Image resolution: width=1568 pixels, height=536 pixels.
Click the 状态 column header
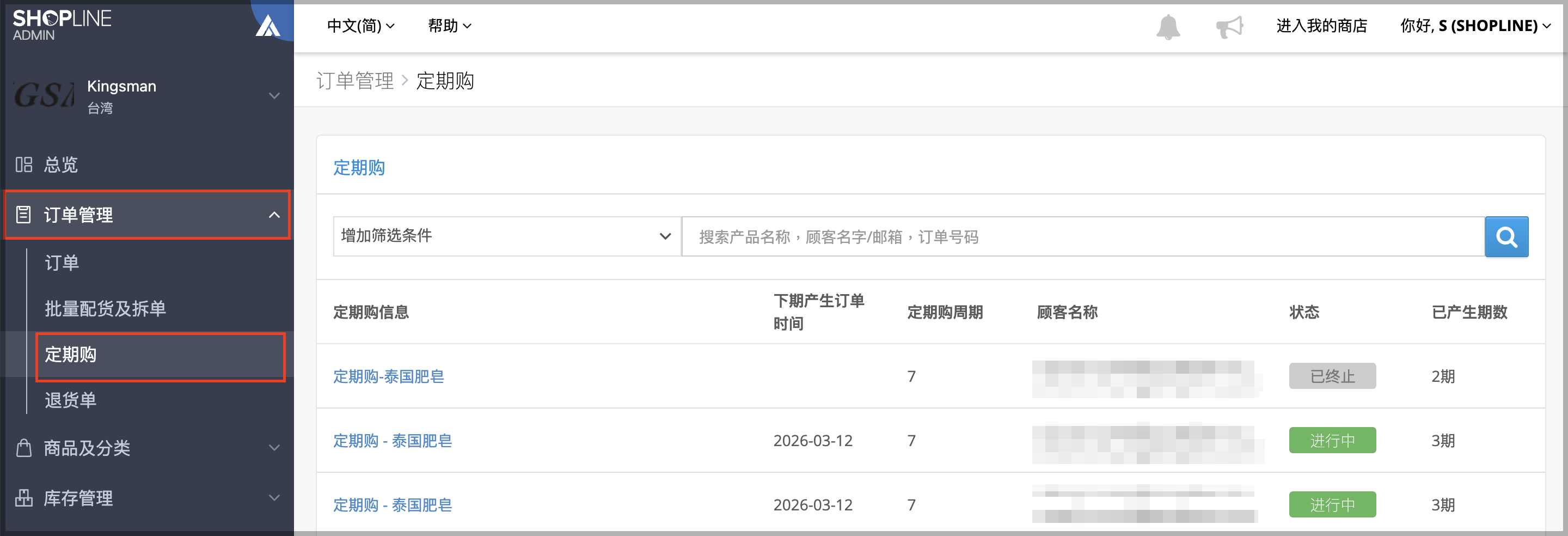1304,313
